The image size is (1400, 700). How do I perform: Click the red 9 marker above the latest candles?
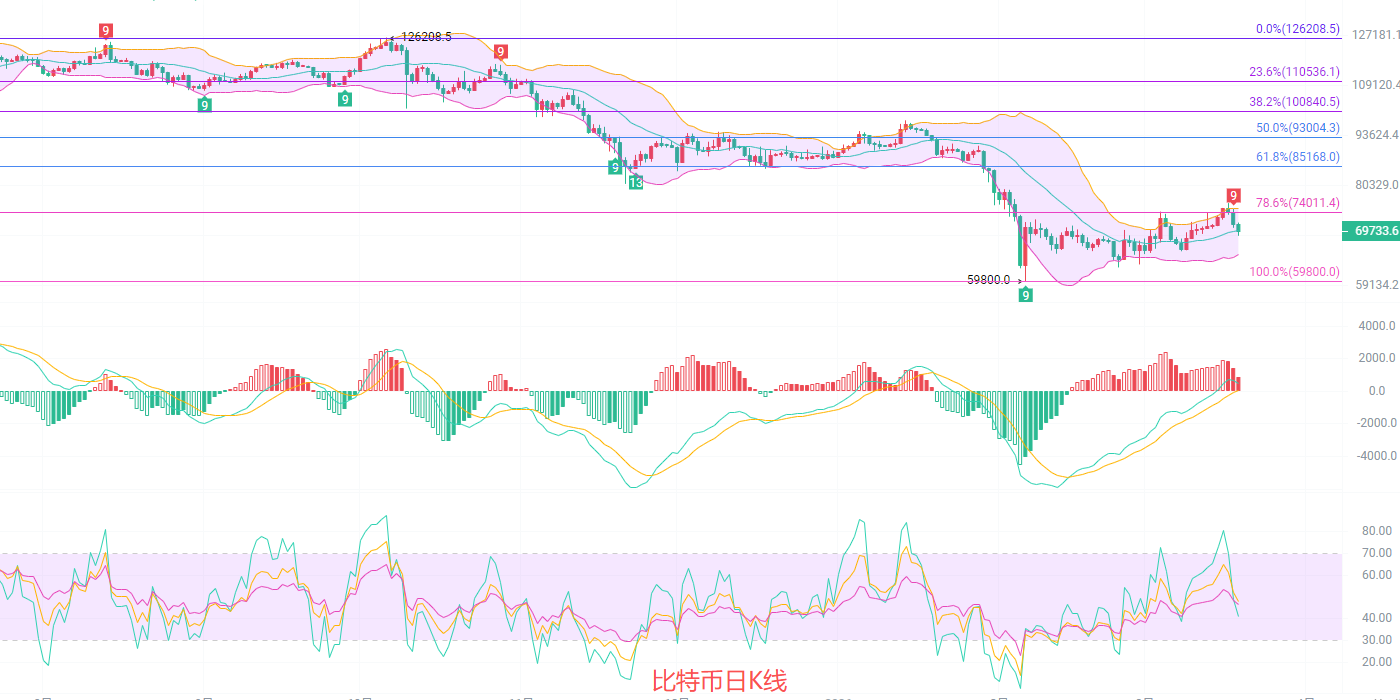click(x=1233, y=196)
